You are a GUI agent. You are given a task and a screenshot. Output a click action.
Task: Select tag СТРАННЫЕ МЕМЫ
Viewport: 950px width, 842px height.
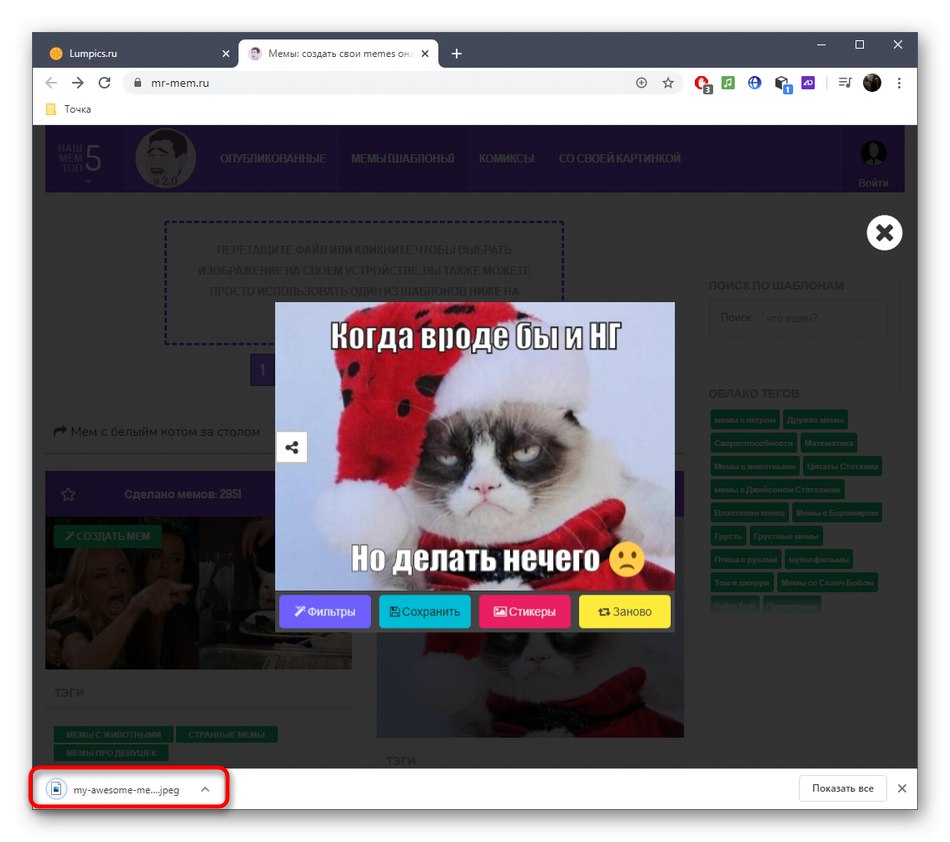coord(227,735)
